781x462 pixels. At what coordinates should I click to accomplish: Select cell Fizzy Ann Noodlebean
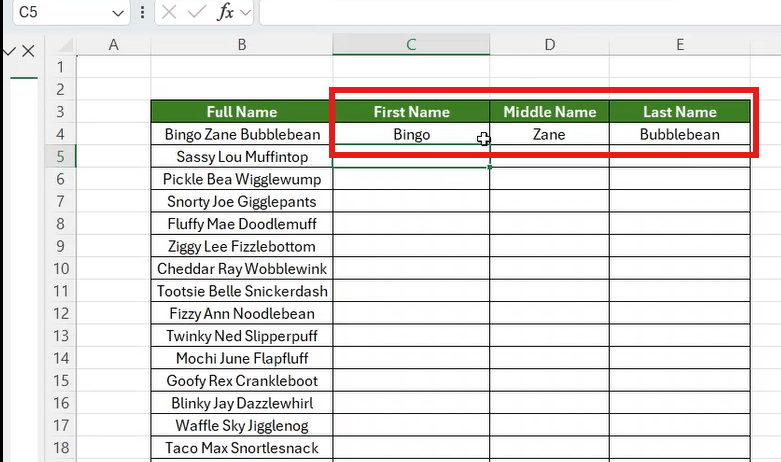[242, 313]
